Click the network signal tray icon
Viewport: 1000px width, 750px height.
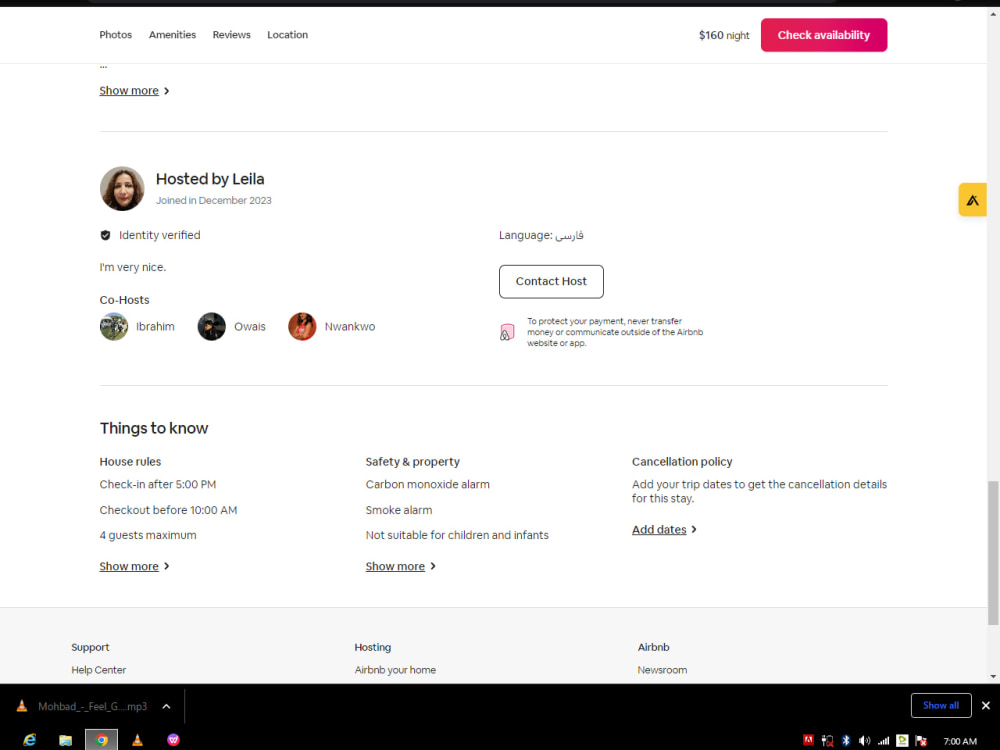(883, 740)
